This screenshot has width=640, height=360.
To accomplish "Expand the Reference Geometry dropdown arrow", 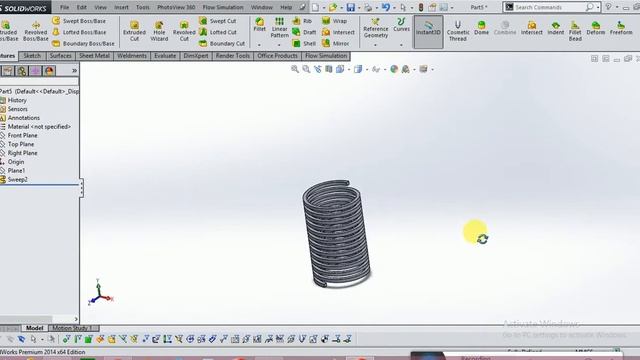I will [x=376, y=45].
